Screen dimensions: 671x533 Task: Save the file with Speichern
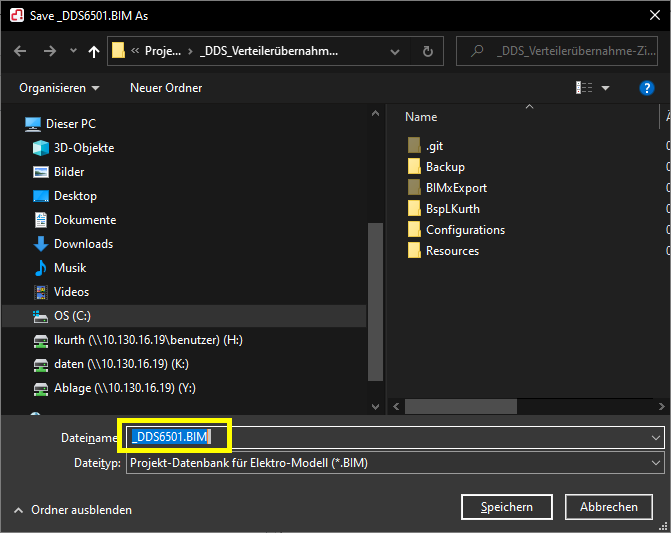click(x=507, y=507)
